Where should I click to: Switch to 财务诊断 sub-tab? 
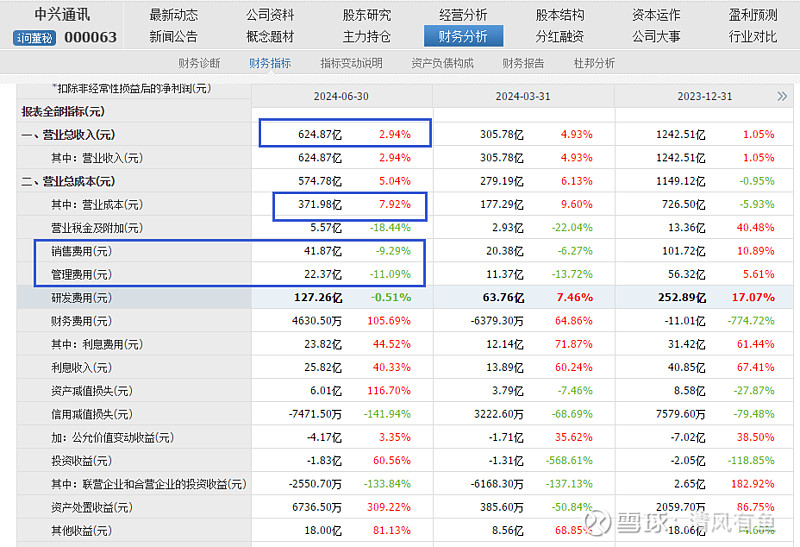pyautogui.click(x=199, y=63)
